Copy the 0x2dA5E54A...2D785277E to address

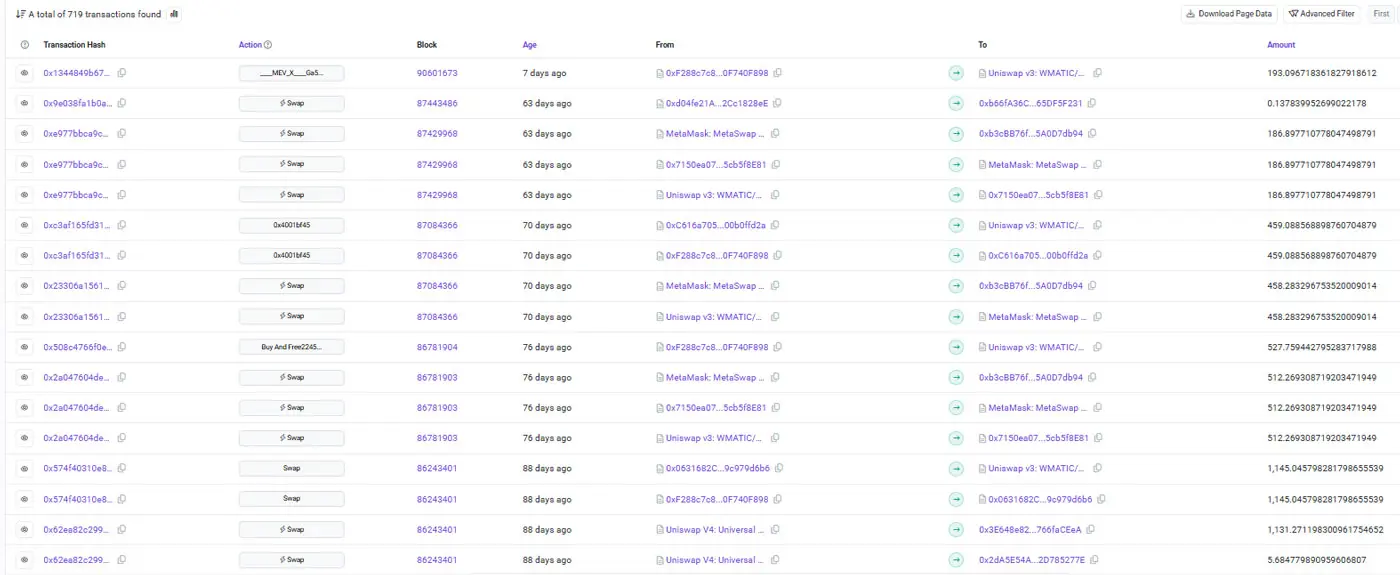pyautogui.click(x=1092, y=560)
